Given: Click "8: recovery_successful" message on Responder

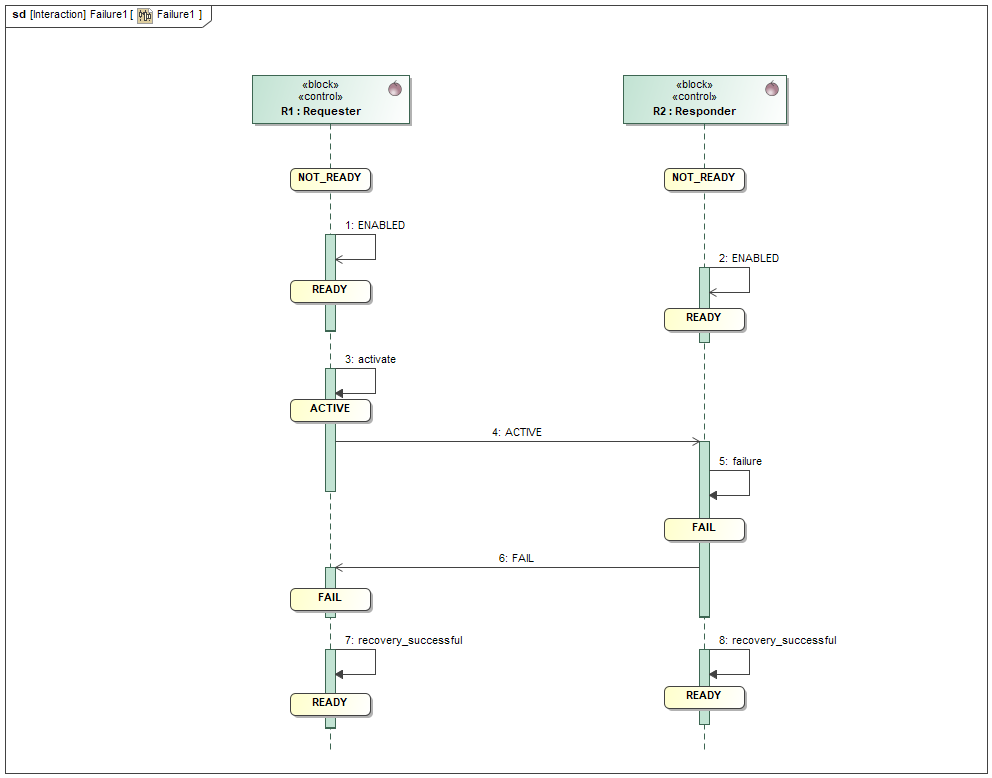Looking at the screenshot, I should click(777, 640).
